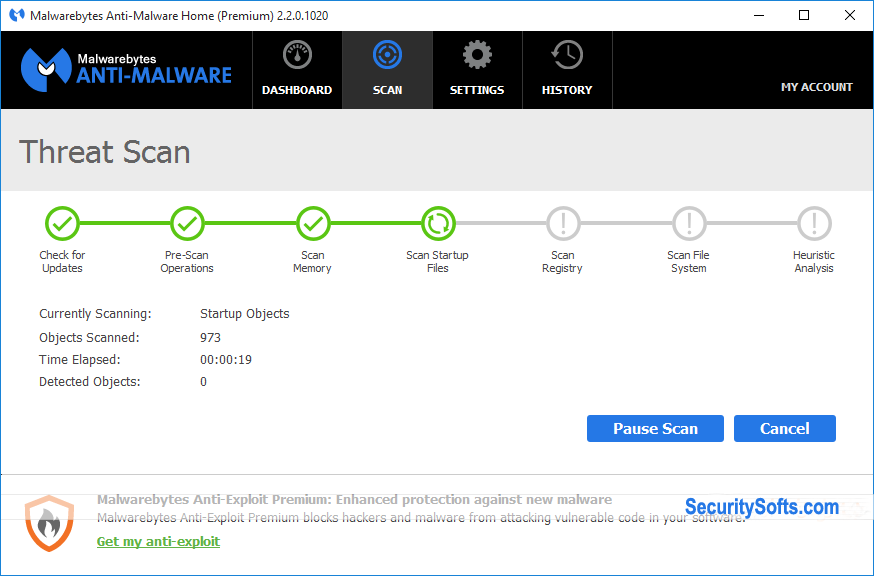Click the Detected Objects label
This screenshot has height=576, width=874.
pos(90,382)
